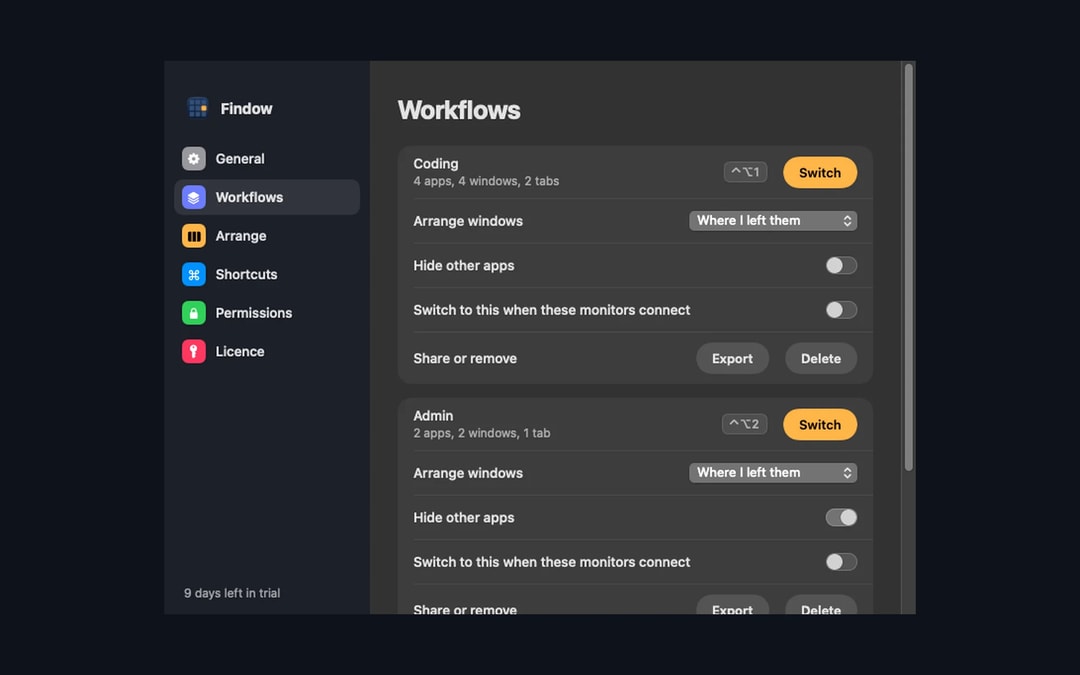Viewport: 1080px width, 675px height.
Task: Click the vertical scrollbar thumb
Action: [908, 267]
